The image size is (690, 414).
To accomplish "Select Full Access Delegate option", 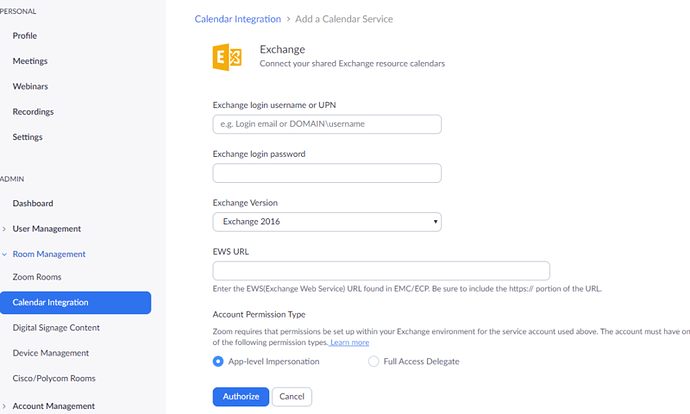I will coord(374,361).
